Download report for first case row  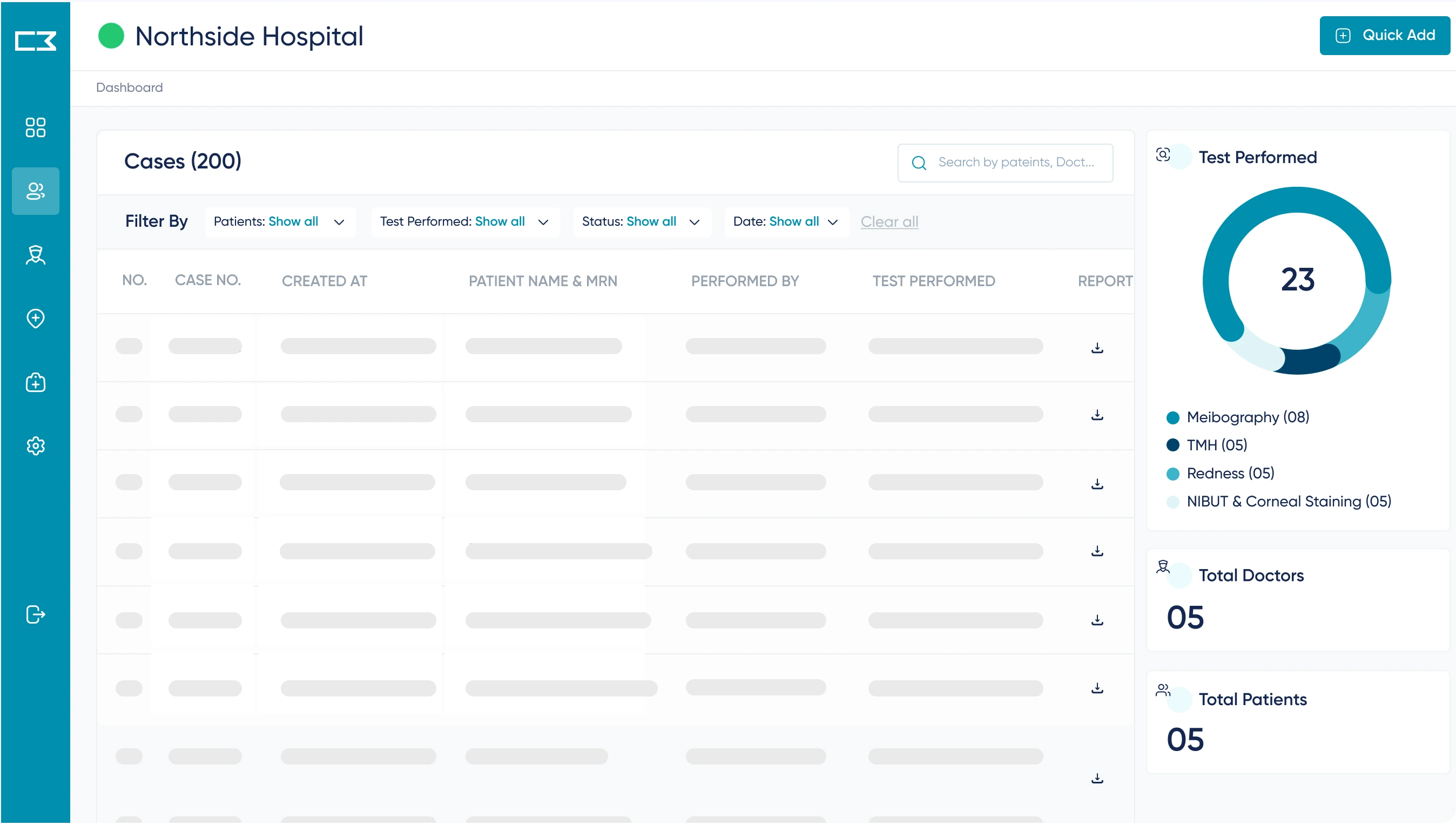tap(1097, 347)
